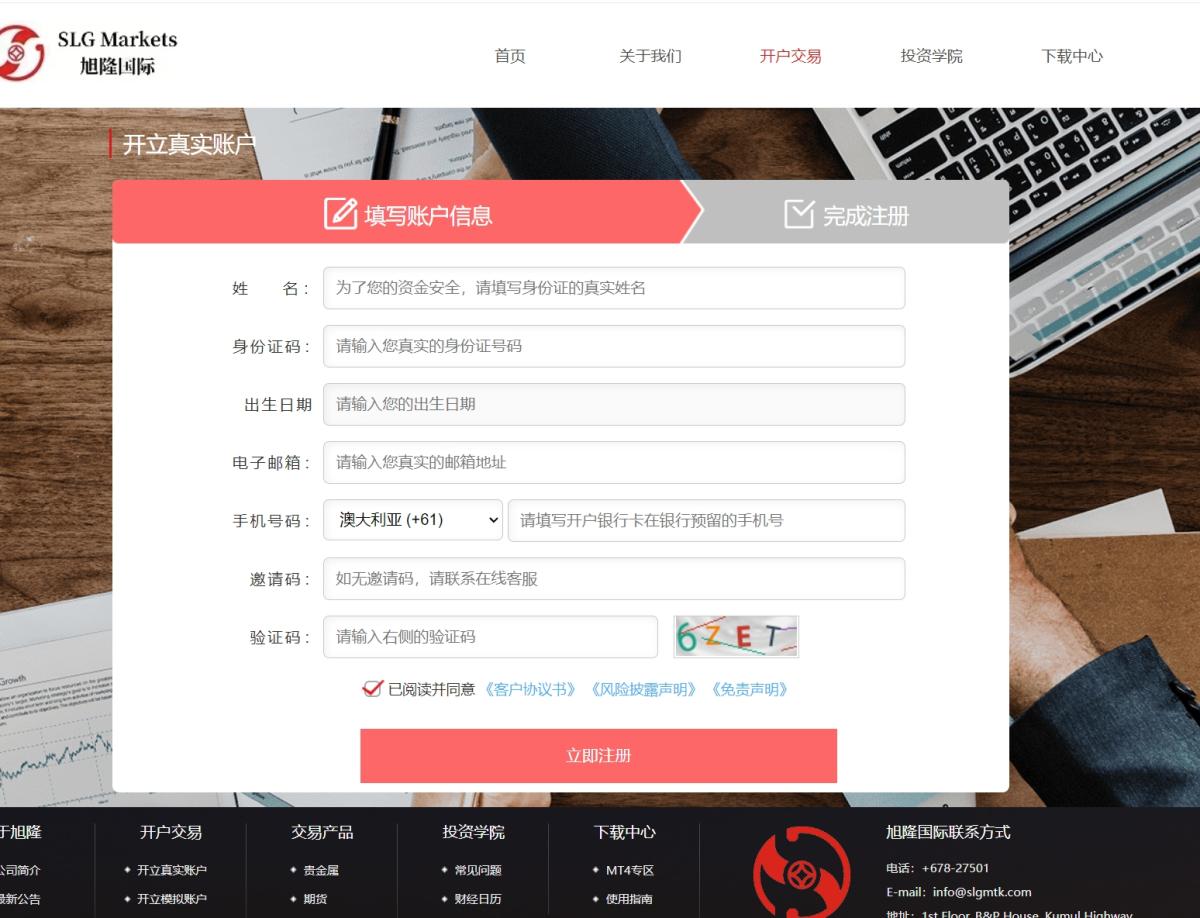Open the 开立模拟账户 footer link
The width and height of the screenshot is (1200, 918).
[x=171, y=899]
